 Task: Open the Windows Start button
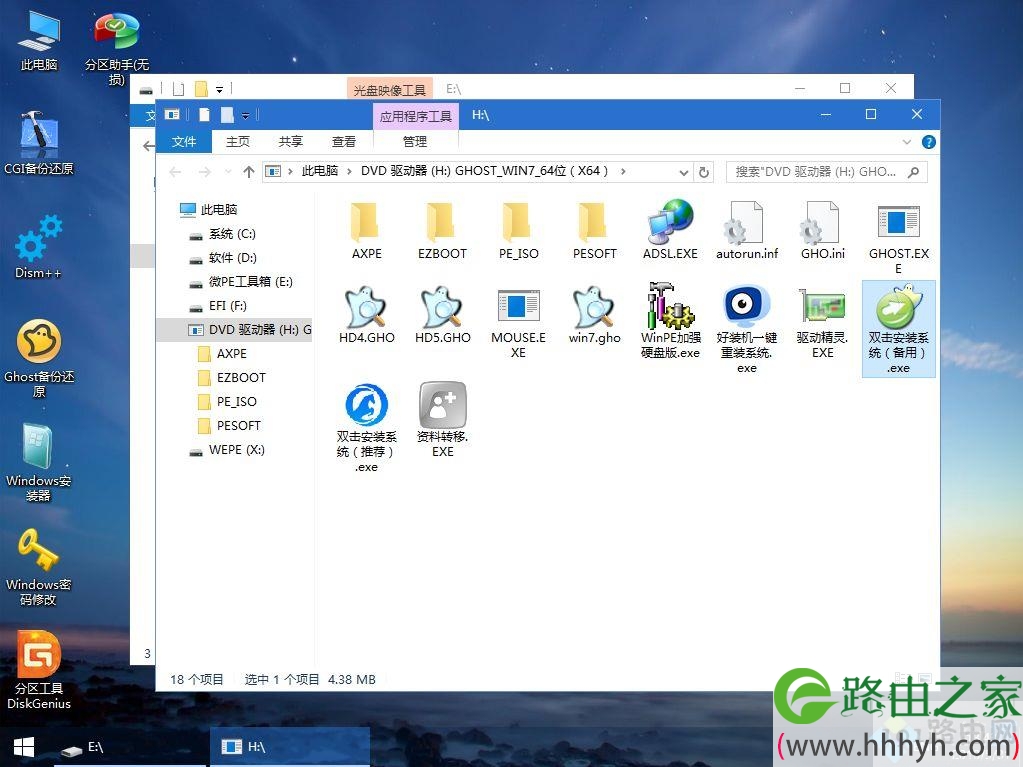(23, 747)
